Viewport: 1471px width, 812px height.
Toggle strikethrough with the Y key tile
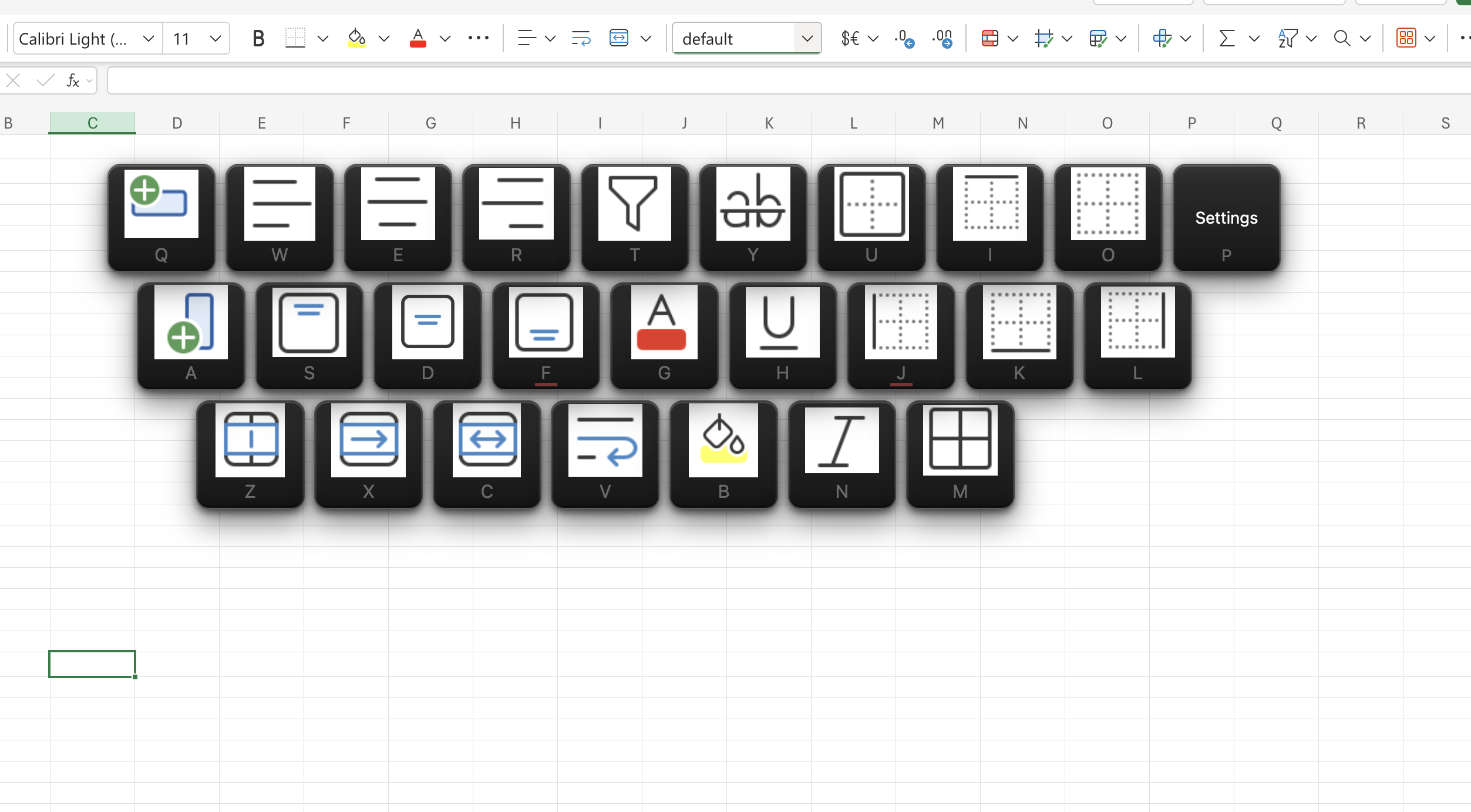(753, 218)
